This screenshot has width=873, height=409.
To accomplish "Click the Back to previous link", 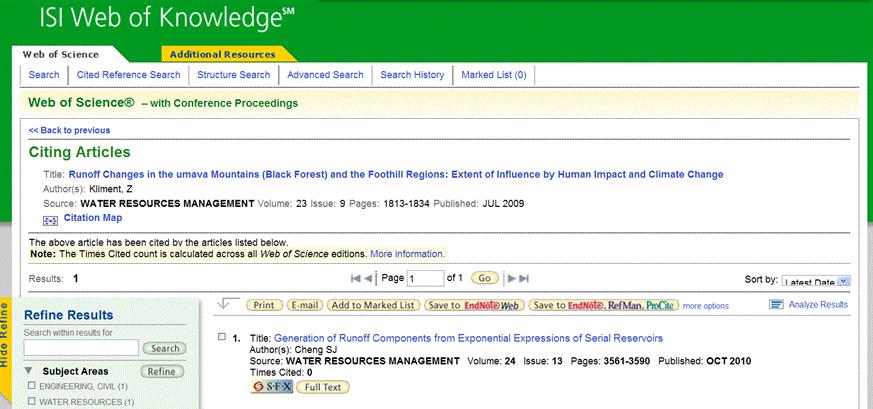I will point(70,130).
